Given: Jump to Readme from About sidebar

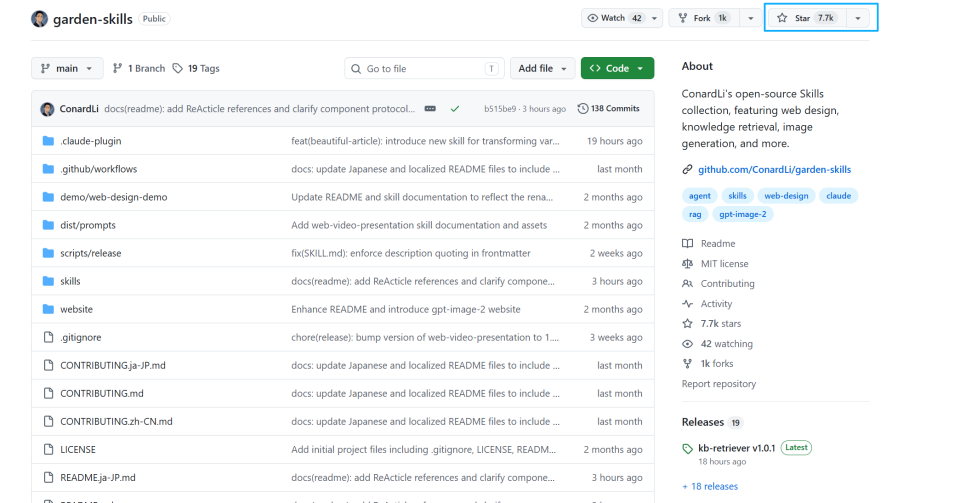Looking at the screenshot, I should [x=718, y=244].
